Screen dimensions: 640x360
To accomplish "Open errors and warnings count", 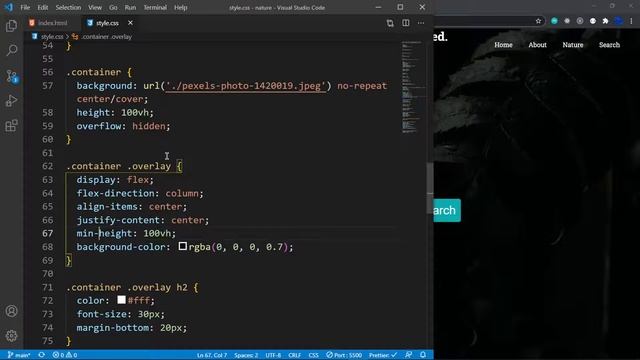I will (x=65, y=355).
